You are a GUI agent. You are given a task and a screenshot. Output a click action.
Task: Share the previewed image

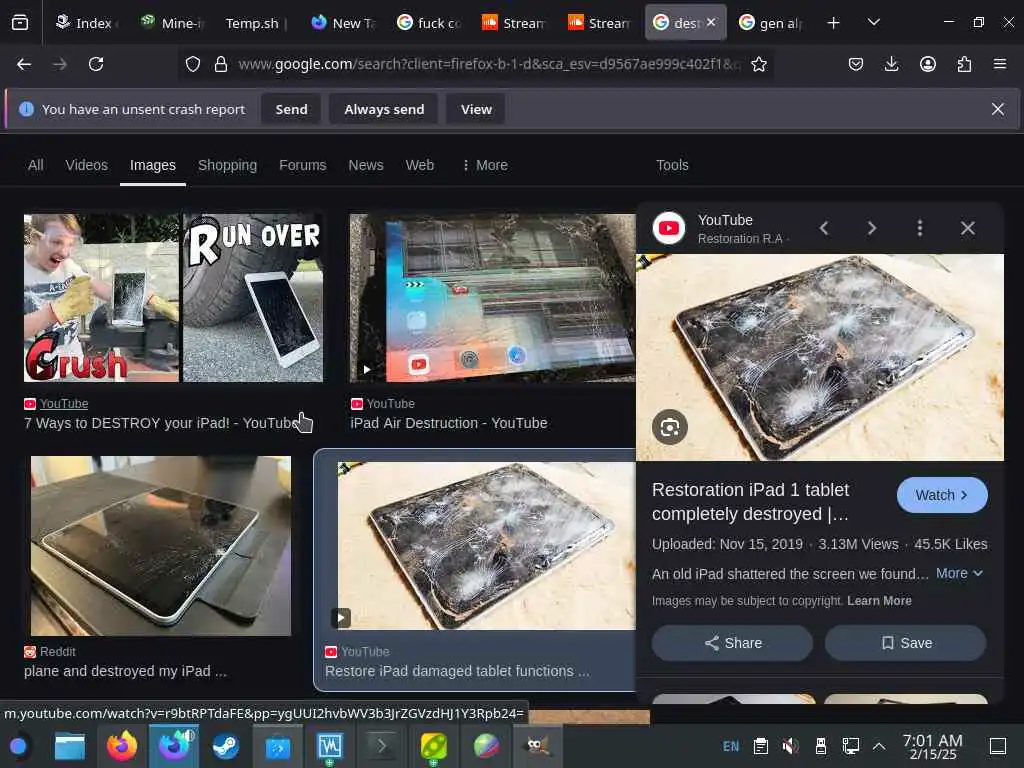coord(732,643)
